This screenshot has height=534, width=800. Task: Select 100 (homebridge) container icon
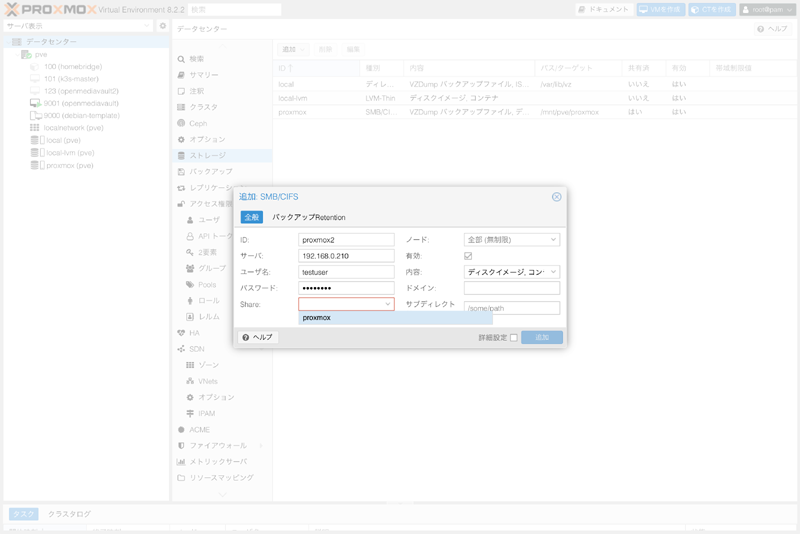click(35, 67)
